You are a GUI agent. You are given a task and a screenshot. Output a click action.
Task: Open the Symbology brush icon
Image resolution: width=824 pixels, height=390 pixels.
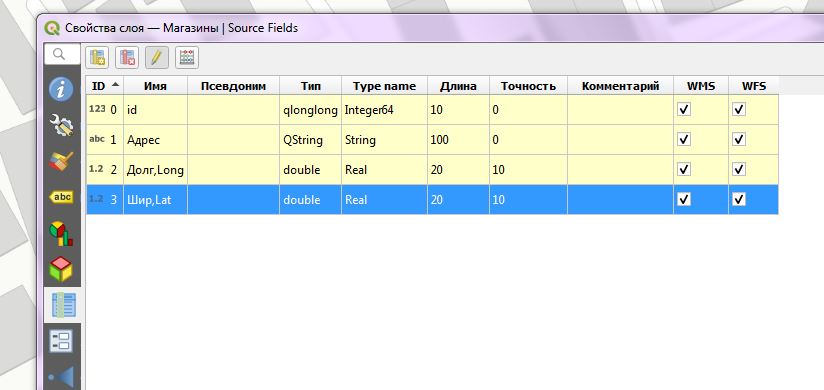(61, 161)
